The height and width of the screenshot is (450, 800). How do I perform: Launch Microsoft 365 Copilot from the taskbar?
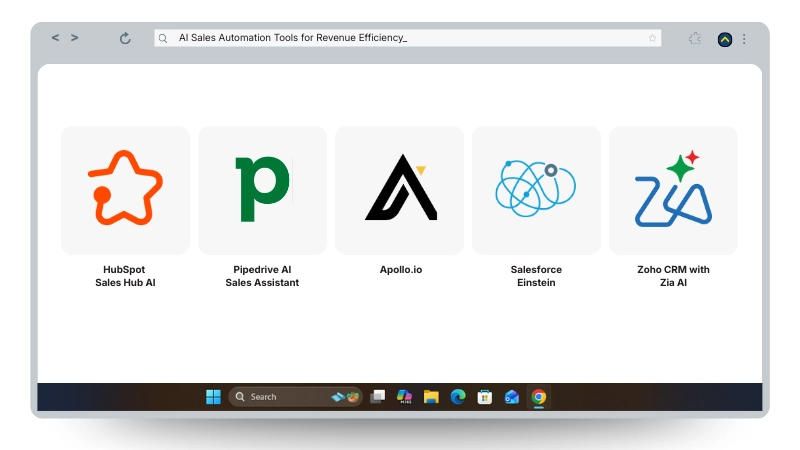(405, 396)
